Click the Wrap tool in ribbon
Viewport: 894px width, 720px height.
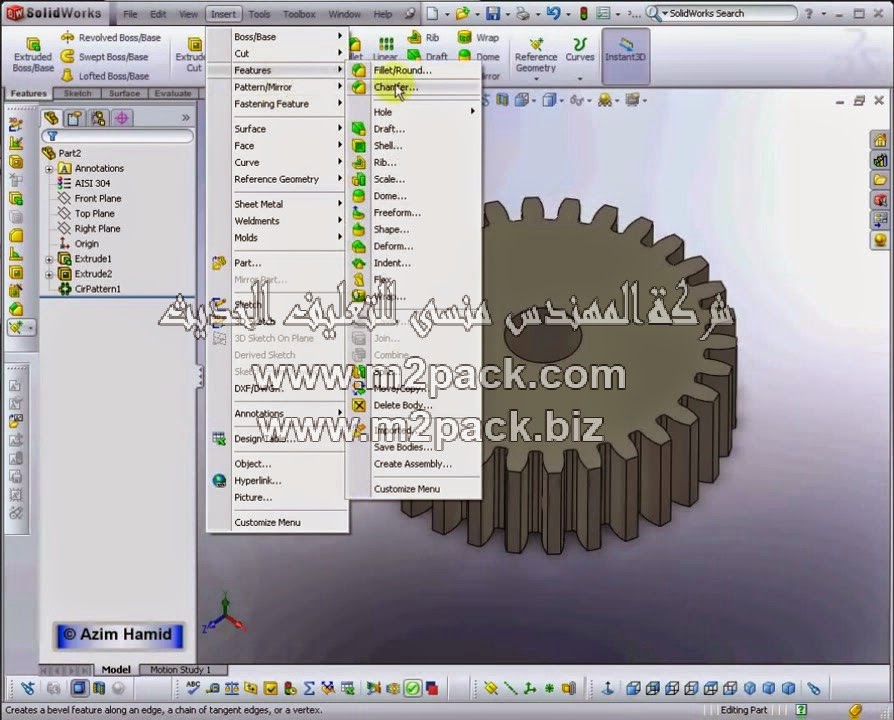pyautogui.click(x=478, y=38)
